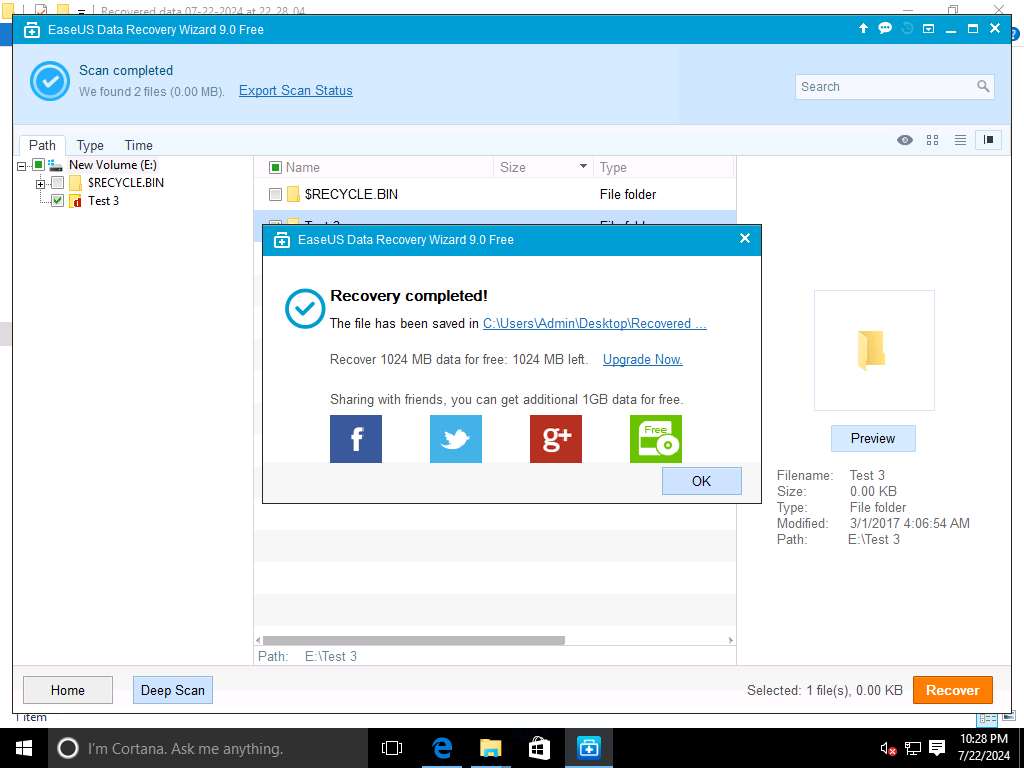This screenshot has width=1024, height=768.
Task: Click right arrow of horizontal scrollbar
Action: 730,641
